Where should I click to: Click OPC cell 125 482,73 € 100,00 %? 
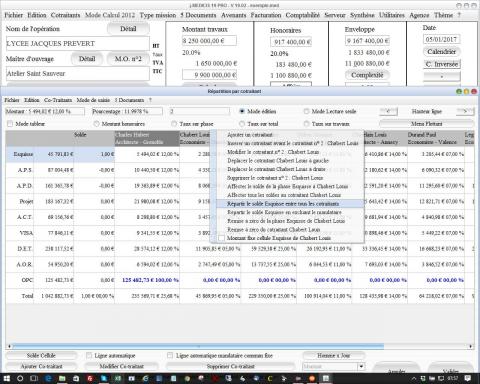(x=147, y=280)
